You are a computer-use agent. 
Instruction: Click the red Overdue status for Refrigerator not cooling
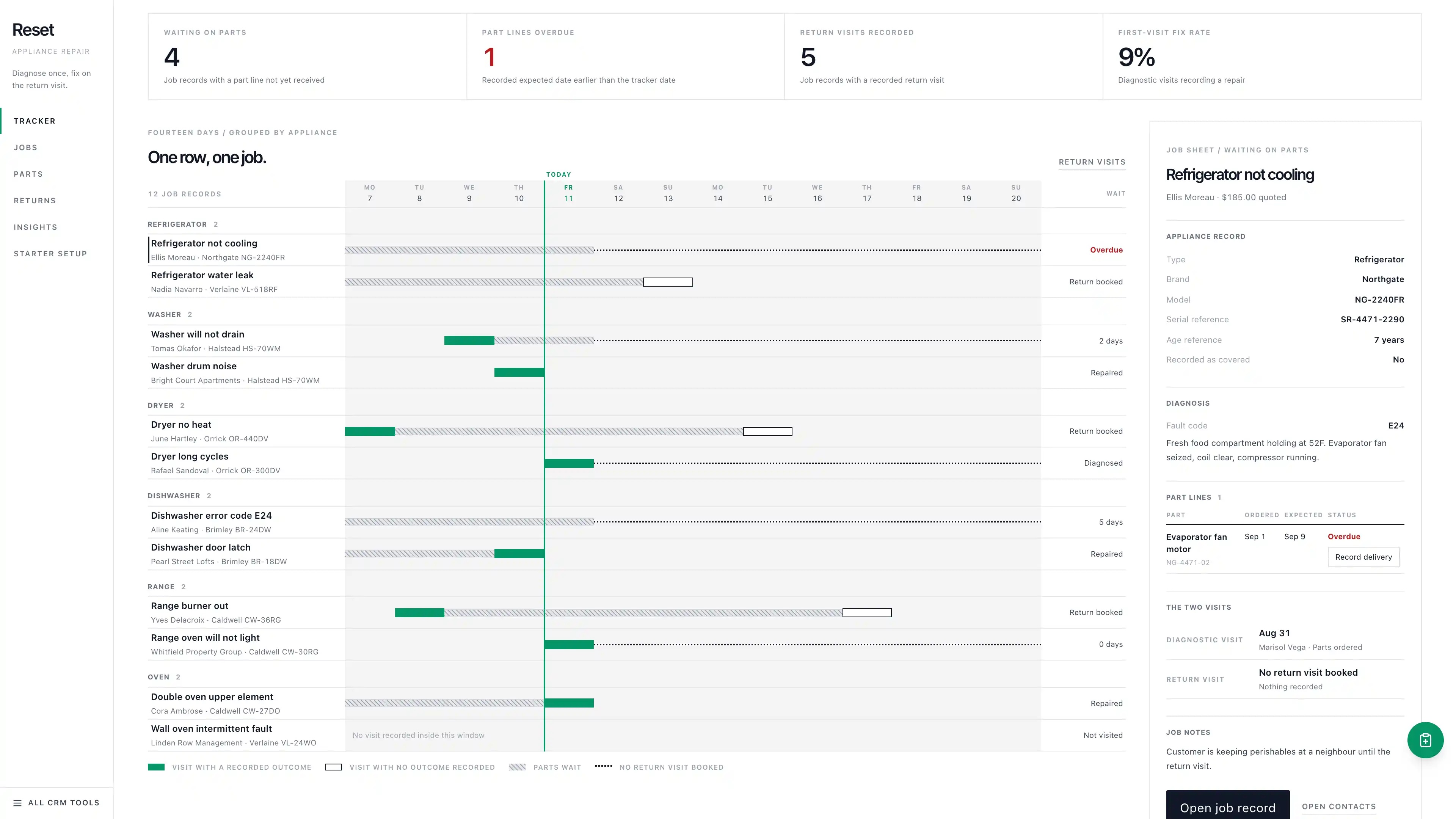(1106, 250)
